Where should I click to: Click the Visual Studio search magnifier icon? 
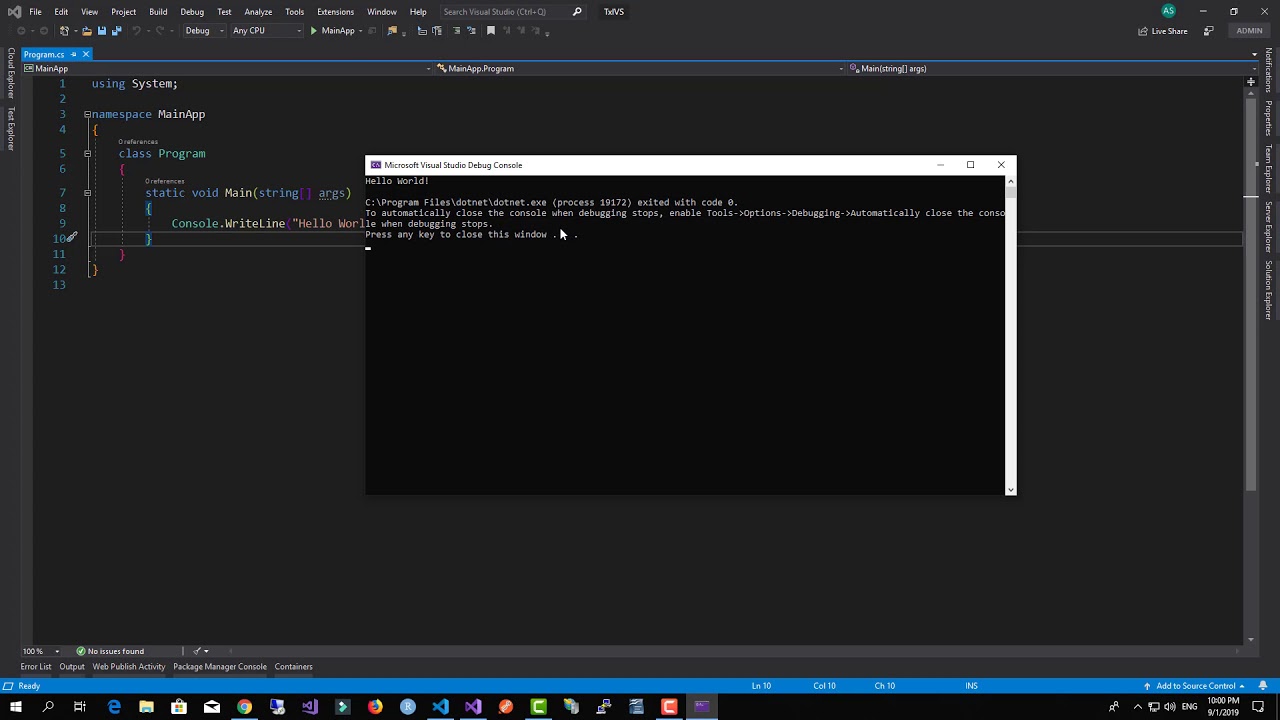click(x=577, y=12)
